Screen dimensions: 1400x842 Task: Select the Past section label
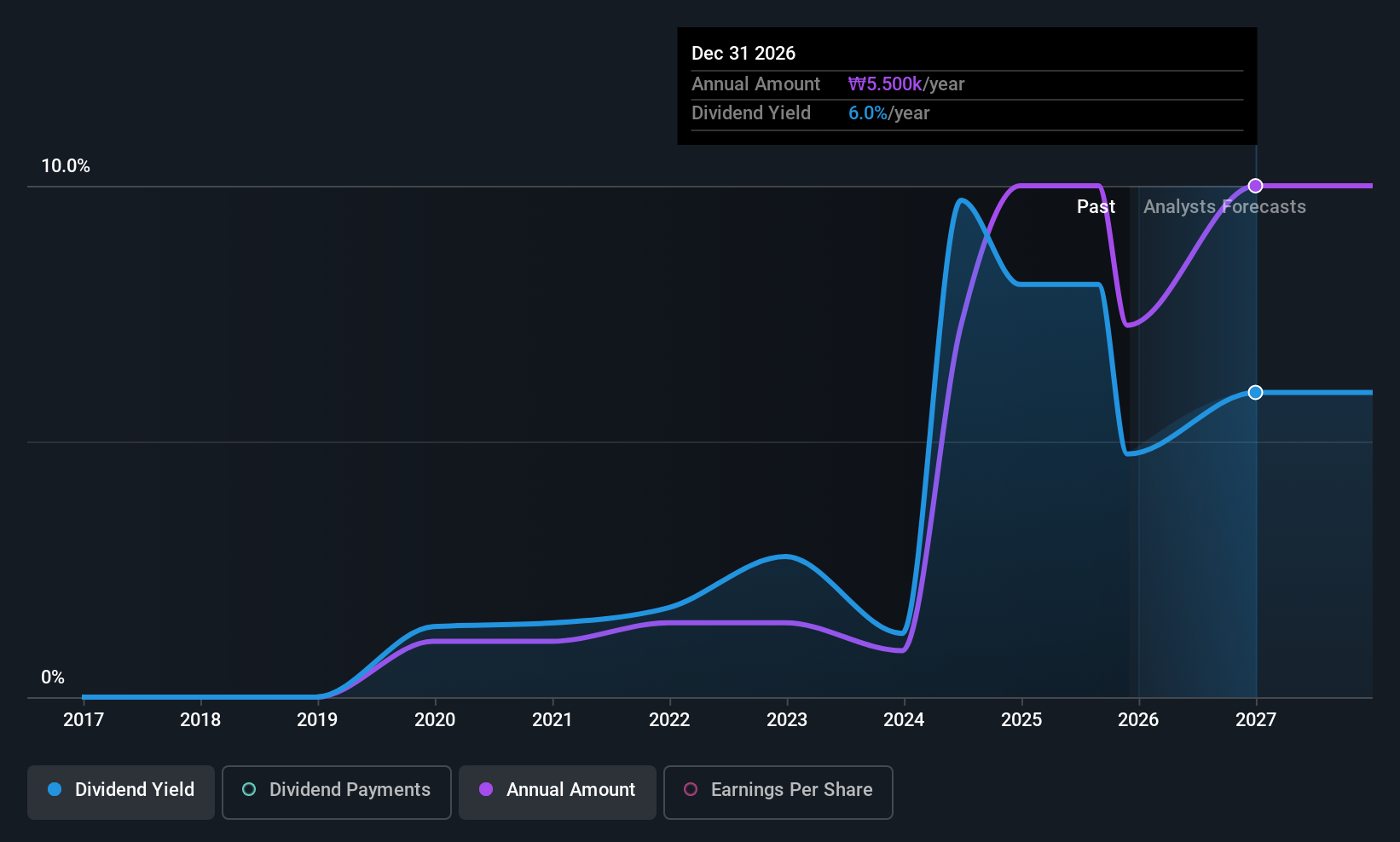coord(1096,206)
